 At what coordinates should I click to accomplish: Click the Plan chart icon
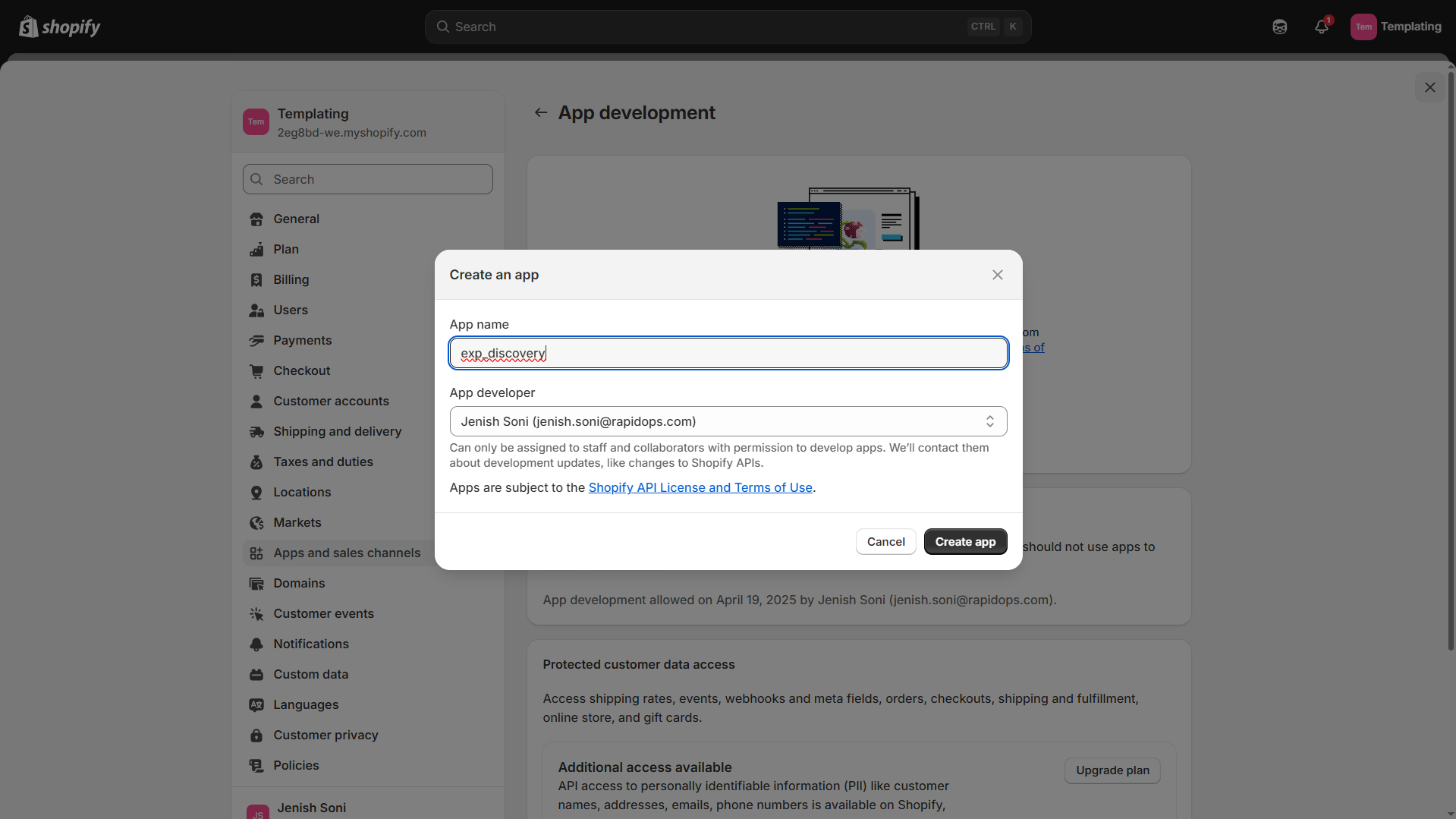point(256,249)
